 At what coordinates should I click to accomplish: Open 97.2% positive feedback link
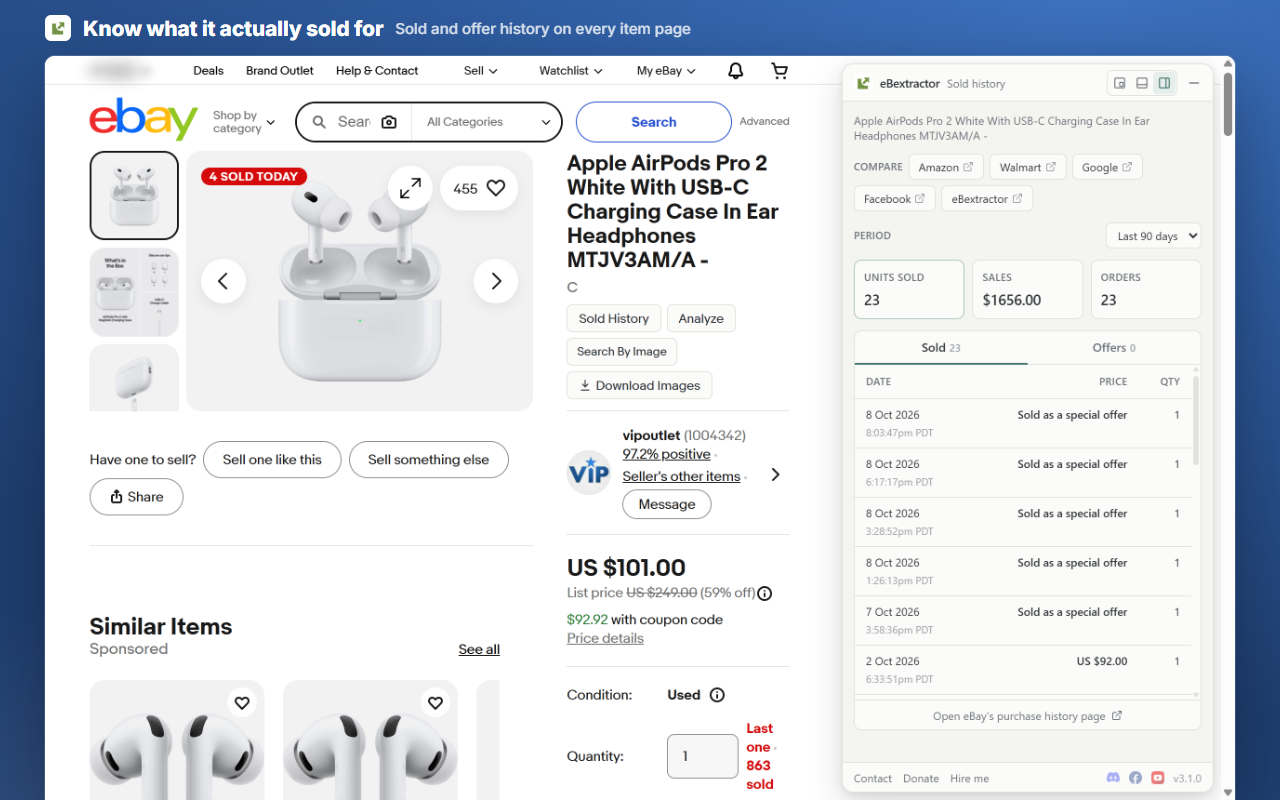point(667,454)
